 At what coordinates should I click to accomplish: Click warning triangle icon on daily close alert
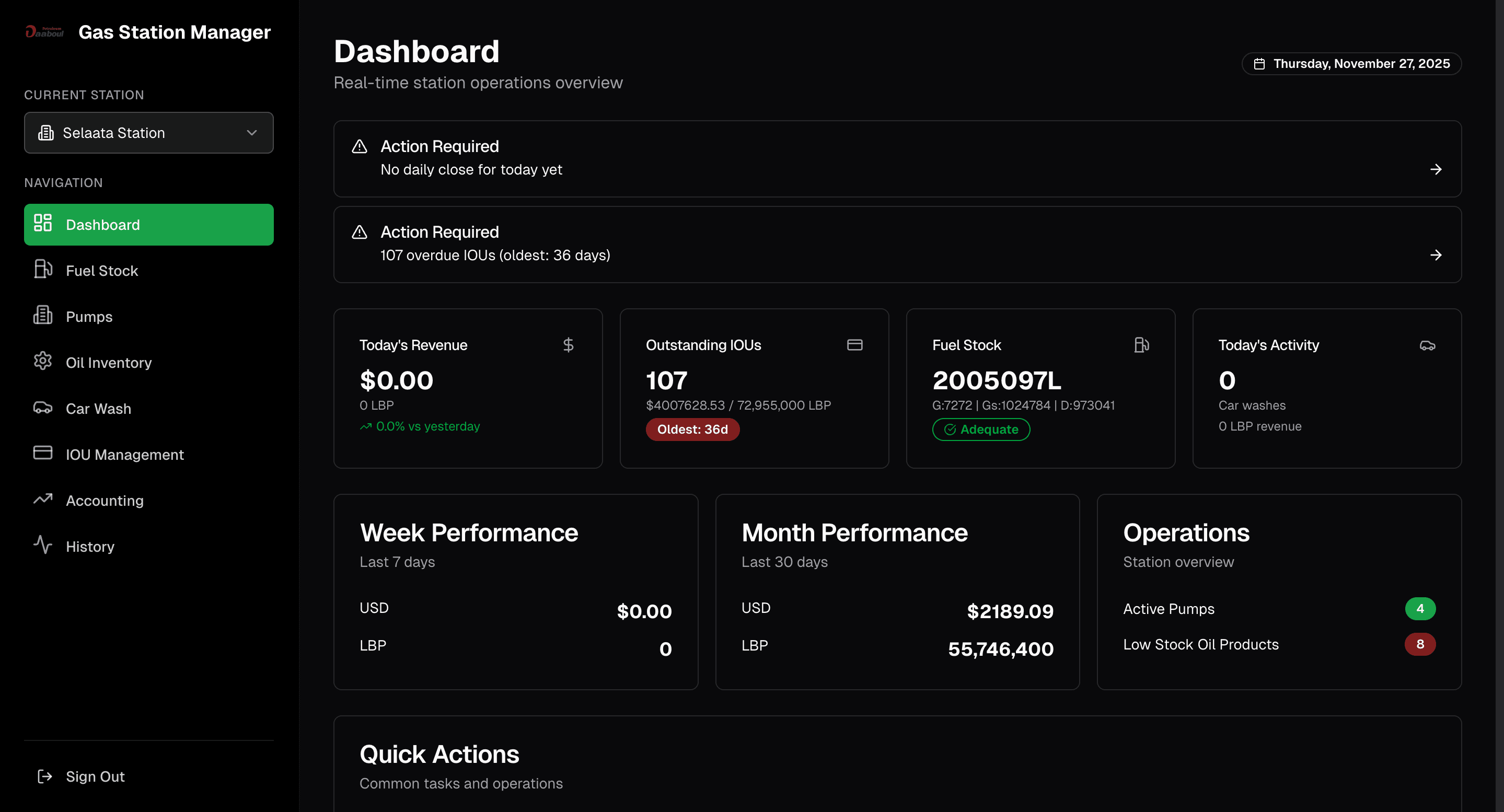click(x=360, y=146)
